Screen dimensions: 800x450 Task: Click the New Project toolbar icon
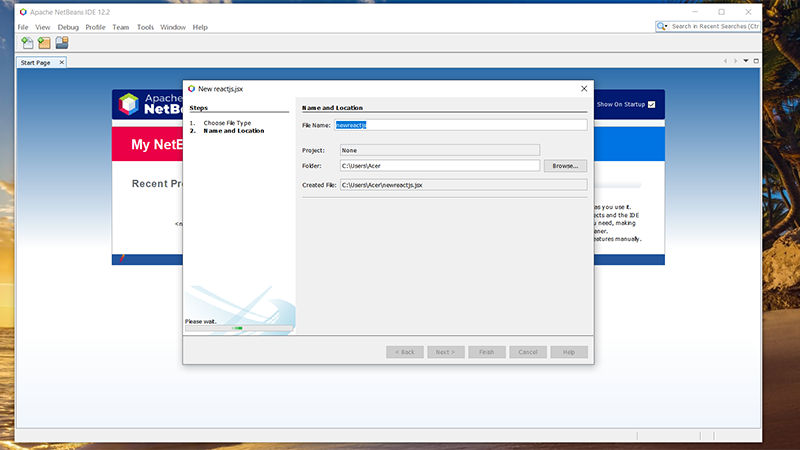[44, 42]
